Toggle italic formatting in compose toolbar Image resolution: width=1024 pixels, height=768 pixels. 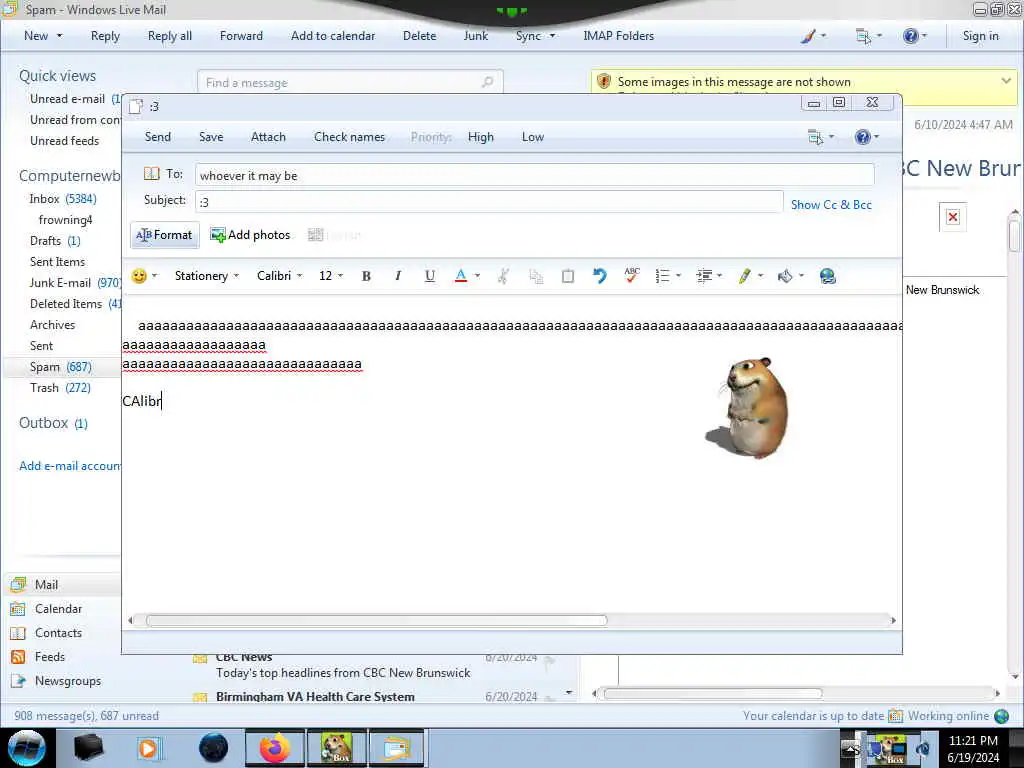tap(398, 276)
